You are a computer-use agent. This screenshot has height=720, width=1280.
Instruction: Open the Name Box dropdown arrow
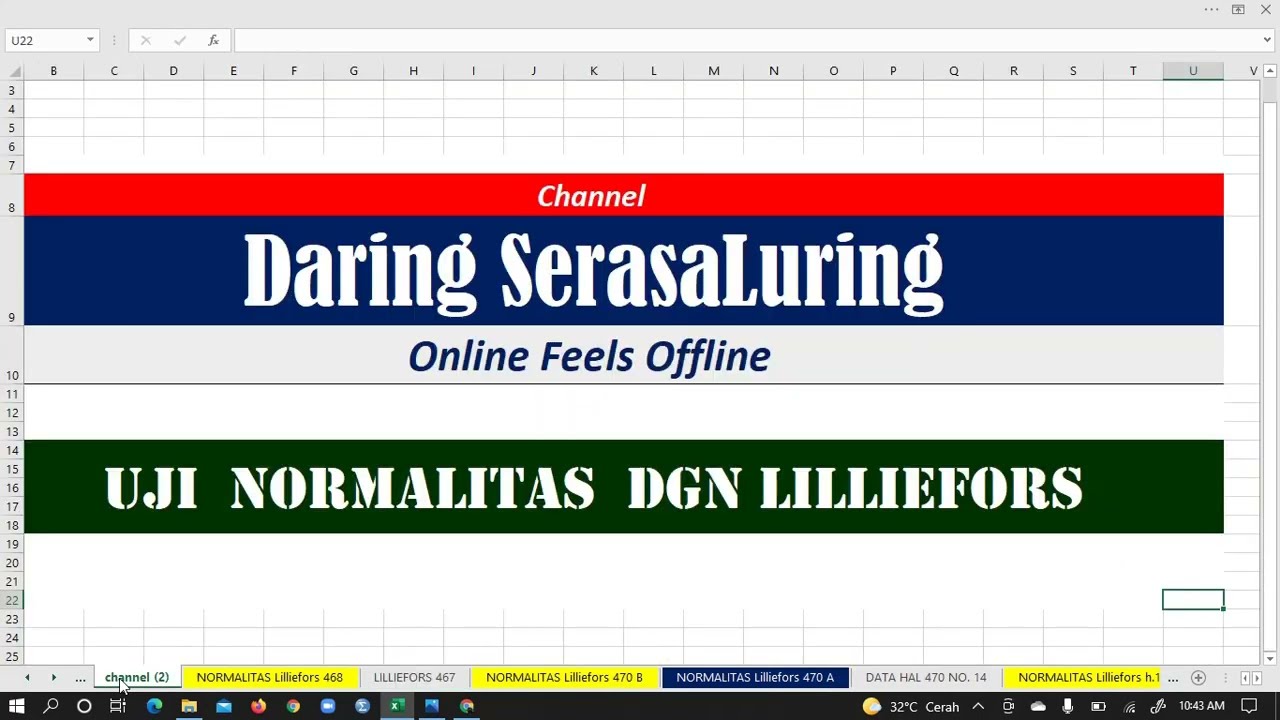[90, 40]
